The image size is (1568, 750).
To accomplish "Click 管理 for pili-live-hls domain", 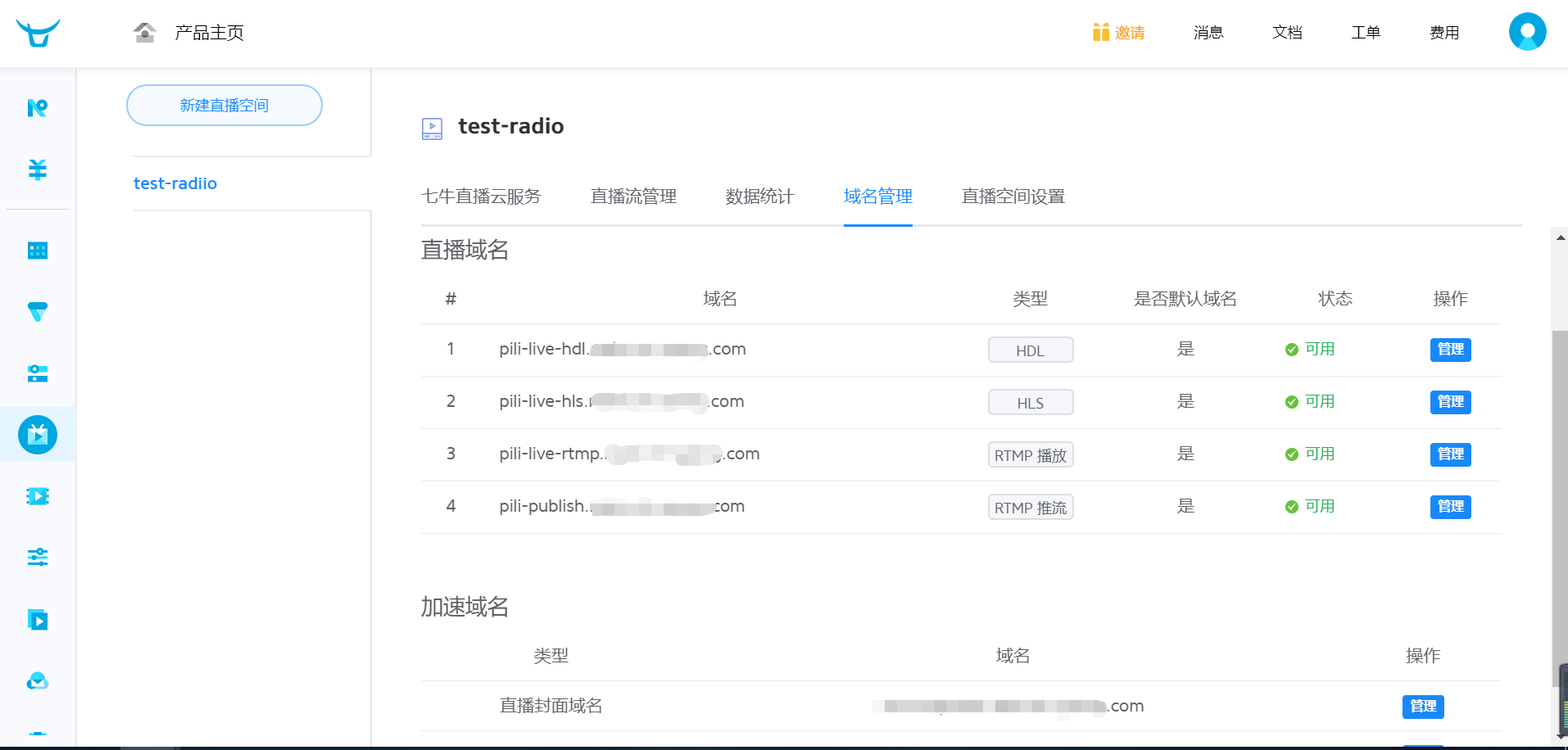I will [x=1450, y=402].
